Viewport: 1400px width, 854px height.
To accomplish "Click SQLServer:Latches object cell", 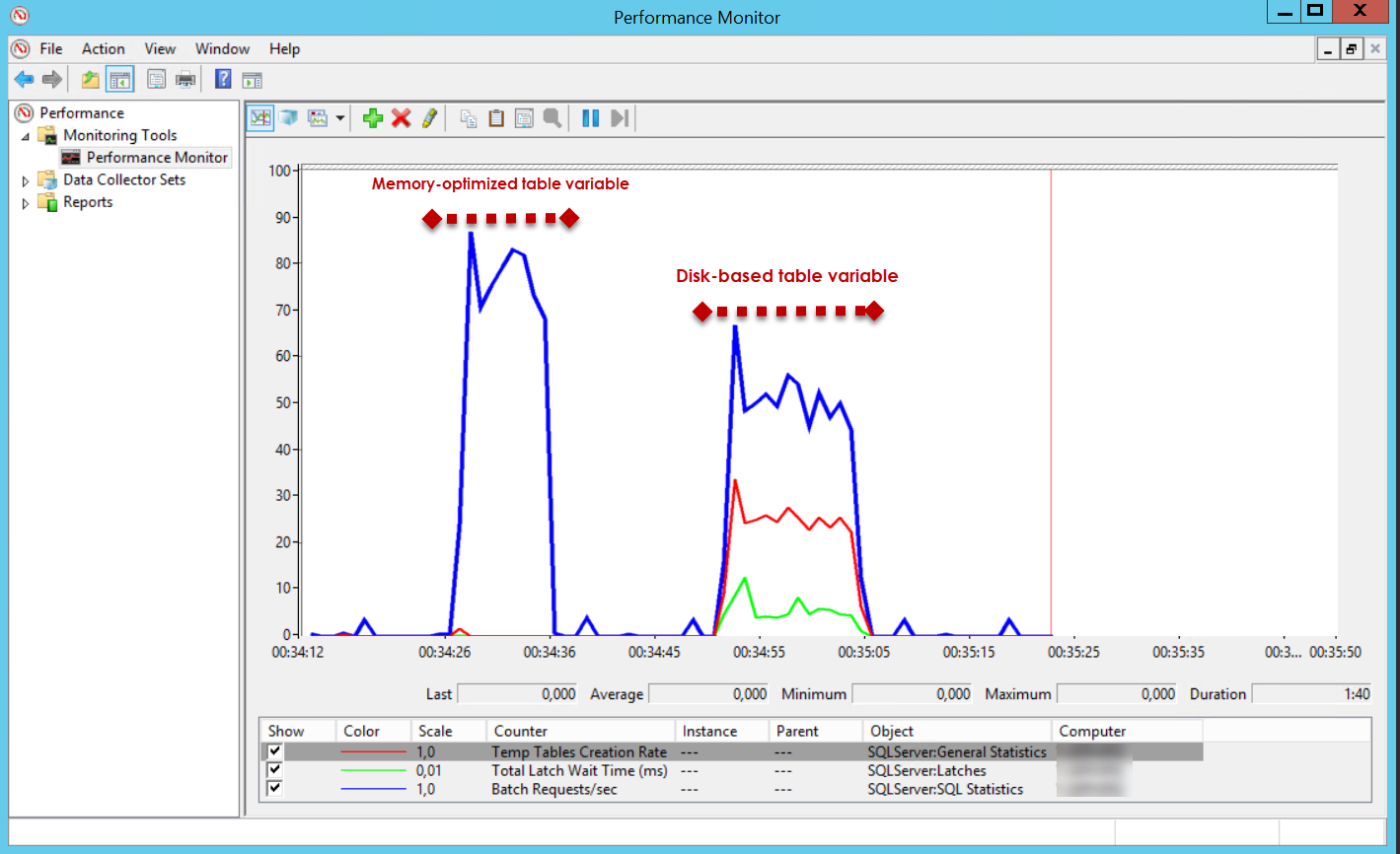I will point(926,770).
